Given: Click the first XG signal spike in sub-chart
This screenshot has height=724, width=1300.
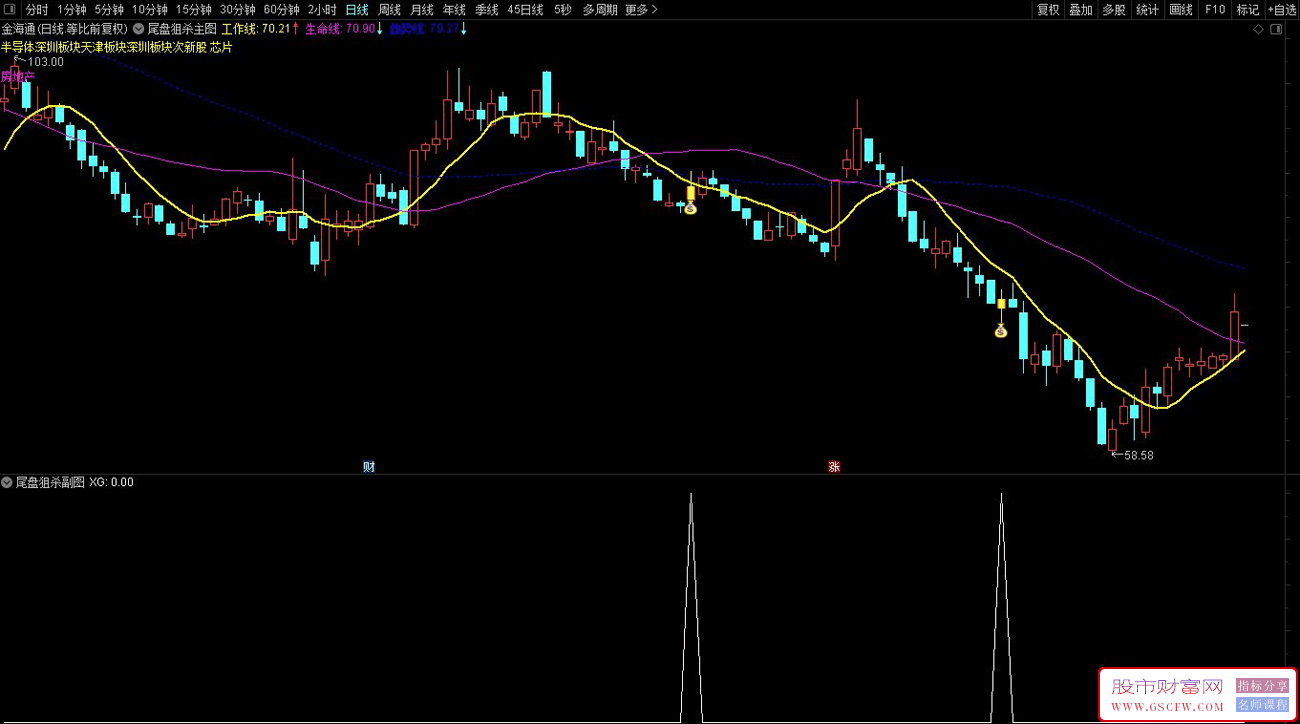Looking at the screenshot, I should [690, 606].
